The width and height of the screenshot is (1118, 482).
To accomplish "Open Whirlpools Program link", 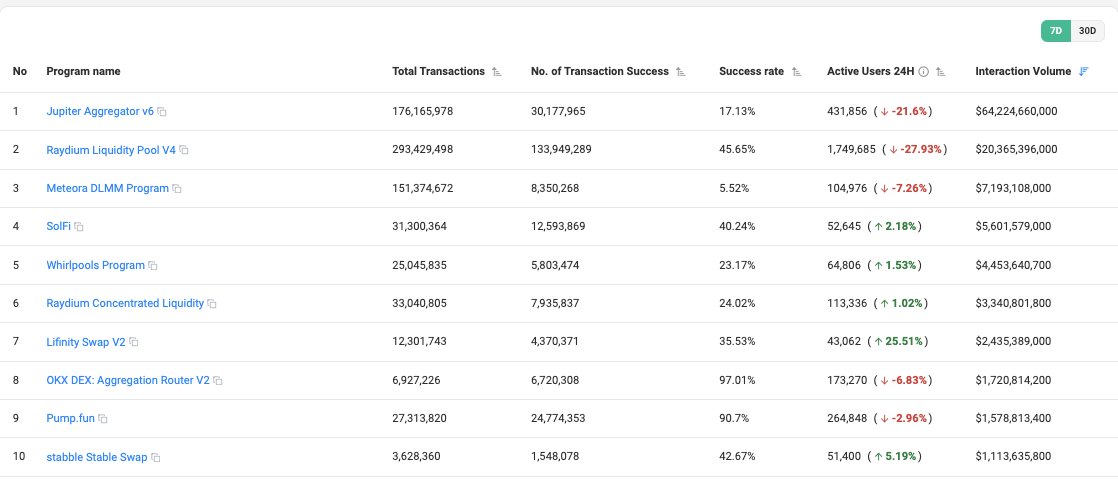I will (x=96, y=265).
